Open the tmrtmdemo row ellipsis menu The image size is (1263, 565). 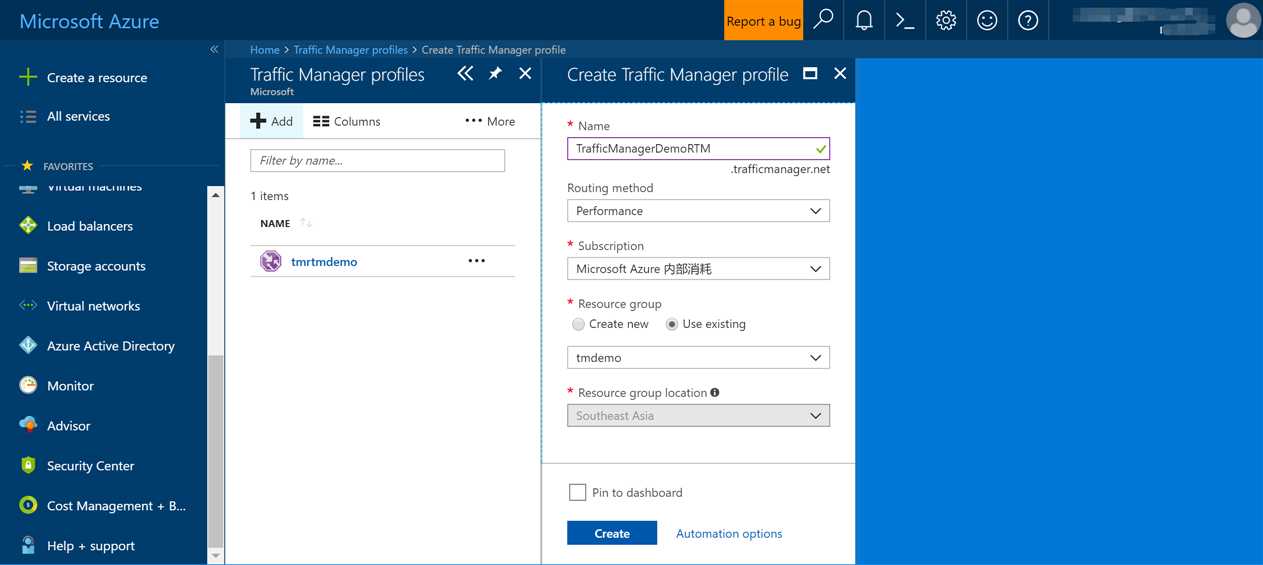point(477,261)
